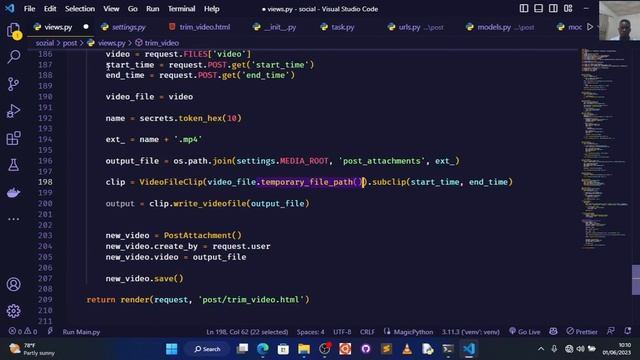Open errors and warnings in status bar
Viewport: 640px width, 360px height.
pyautogui.click(x=23, y=331)
